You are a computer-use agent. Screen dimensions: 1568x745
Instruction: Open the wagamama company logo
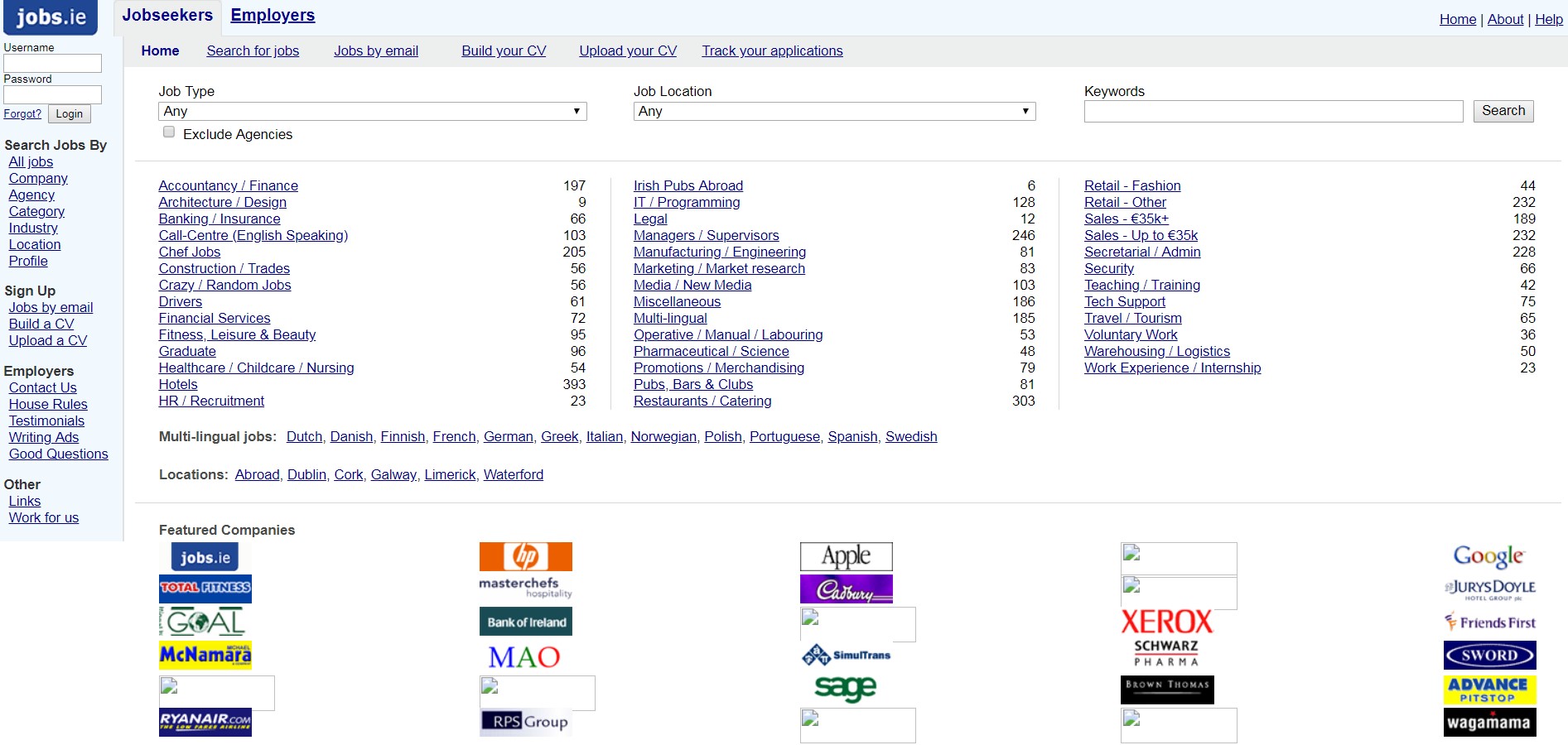click(x=1490, y=722)
